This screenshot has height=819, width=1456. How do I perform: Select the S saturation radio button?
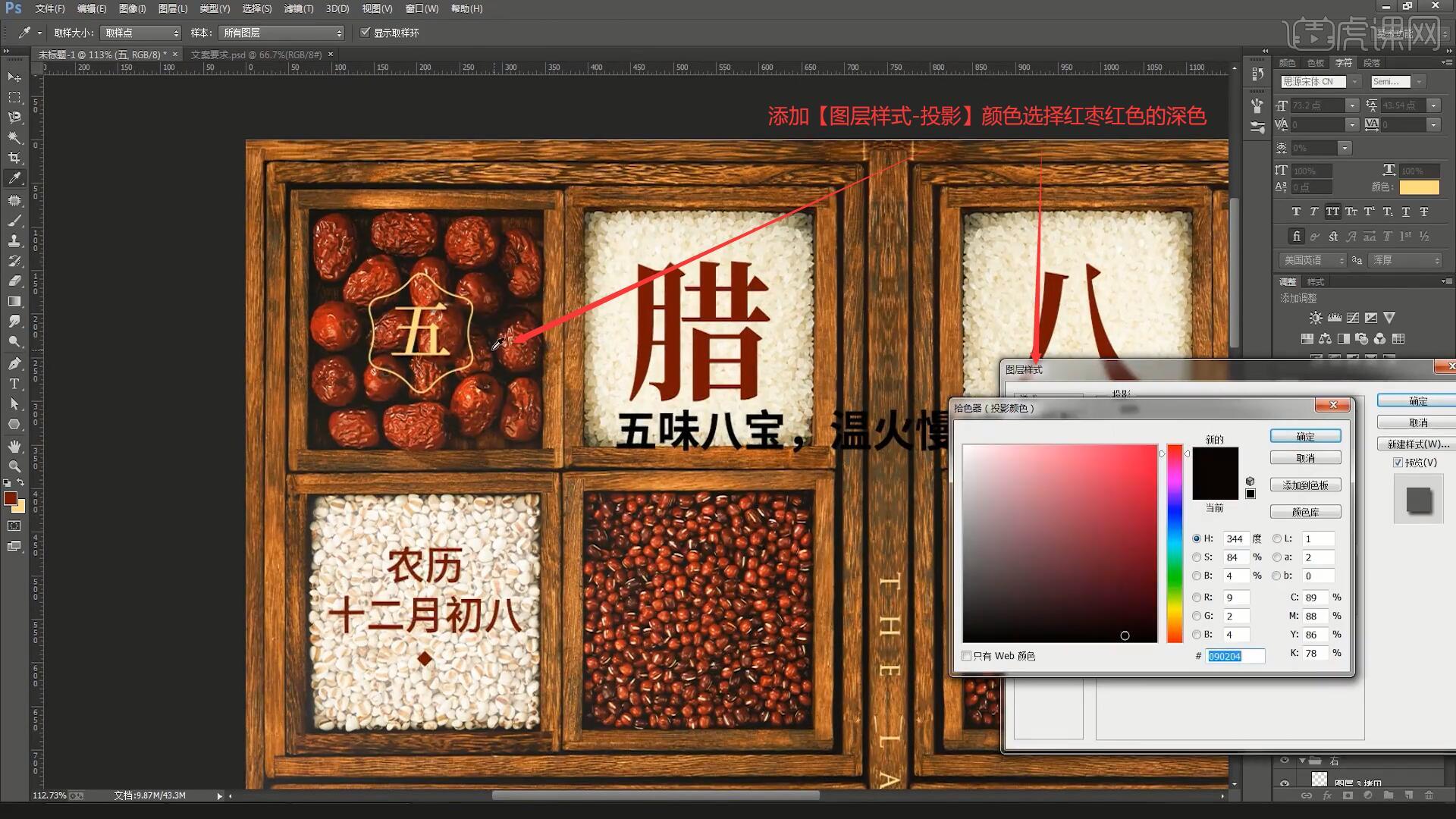click(x=1197, y=557)
